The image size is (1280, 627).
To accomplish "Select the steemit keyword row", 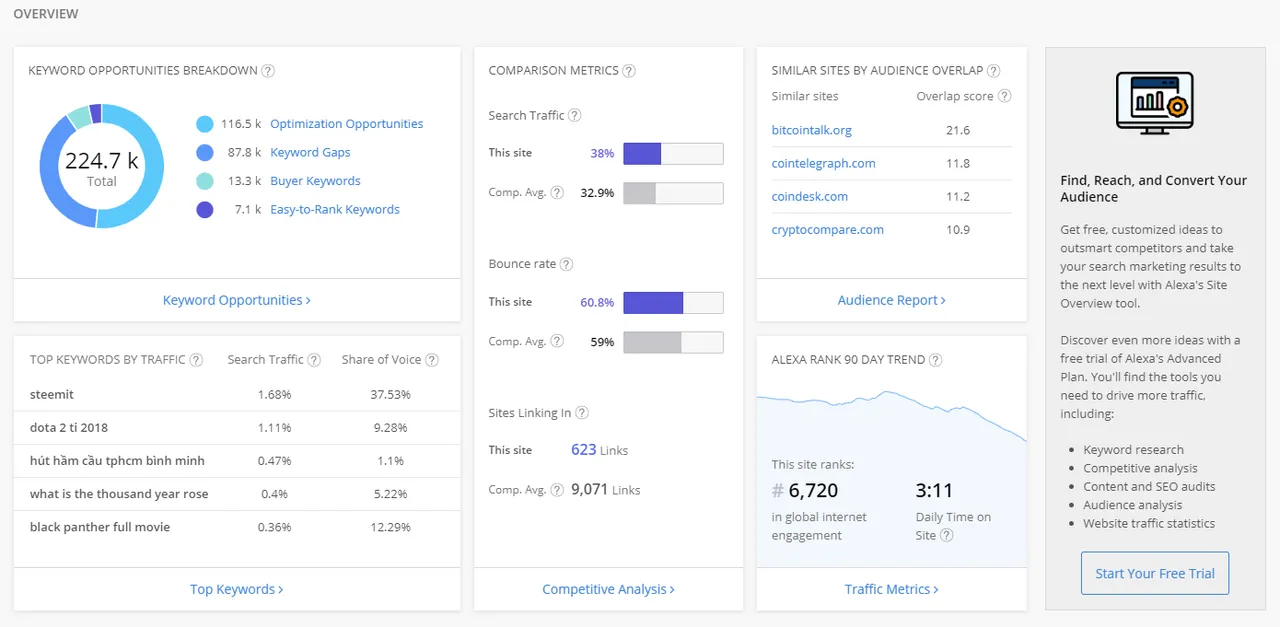I will [237, 395].
